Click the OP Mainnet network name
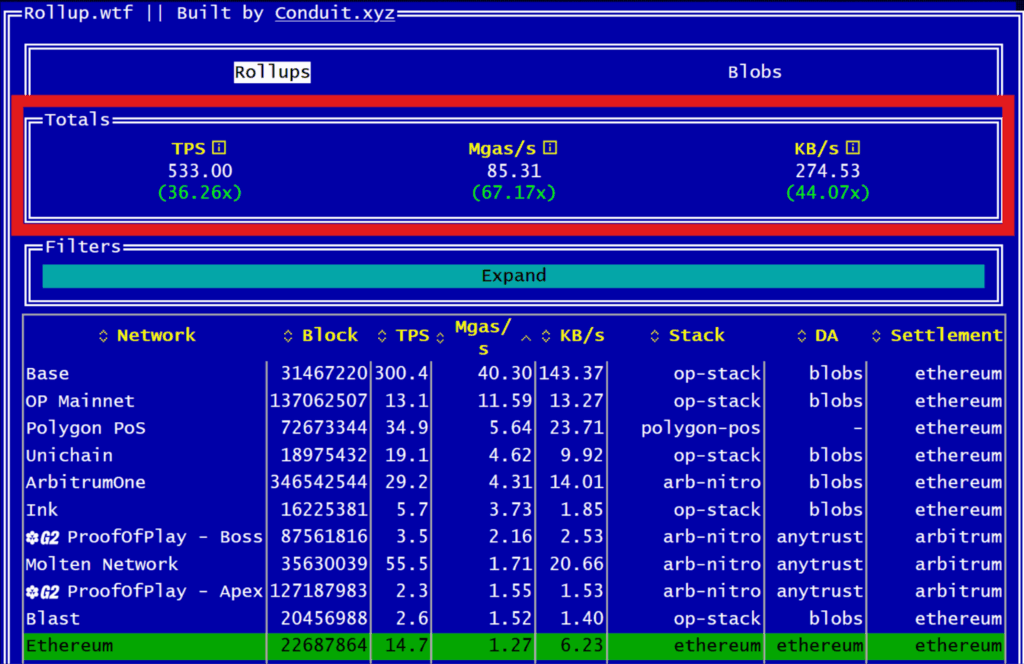The width and height of the screenshot is (1024, 664). tap(80, 401)
